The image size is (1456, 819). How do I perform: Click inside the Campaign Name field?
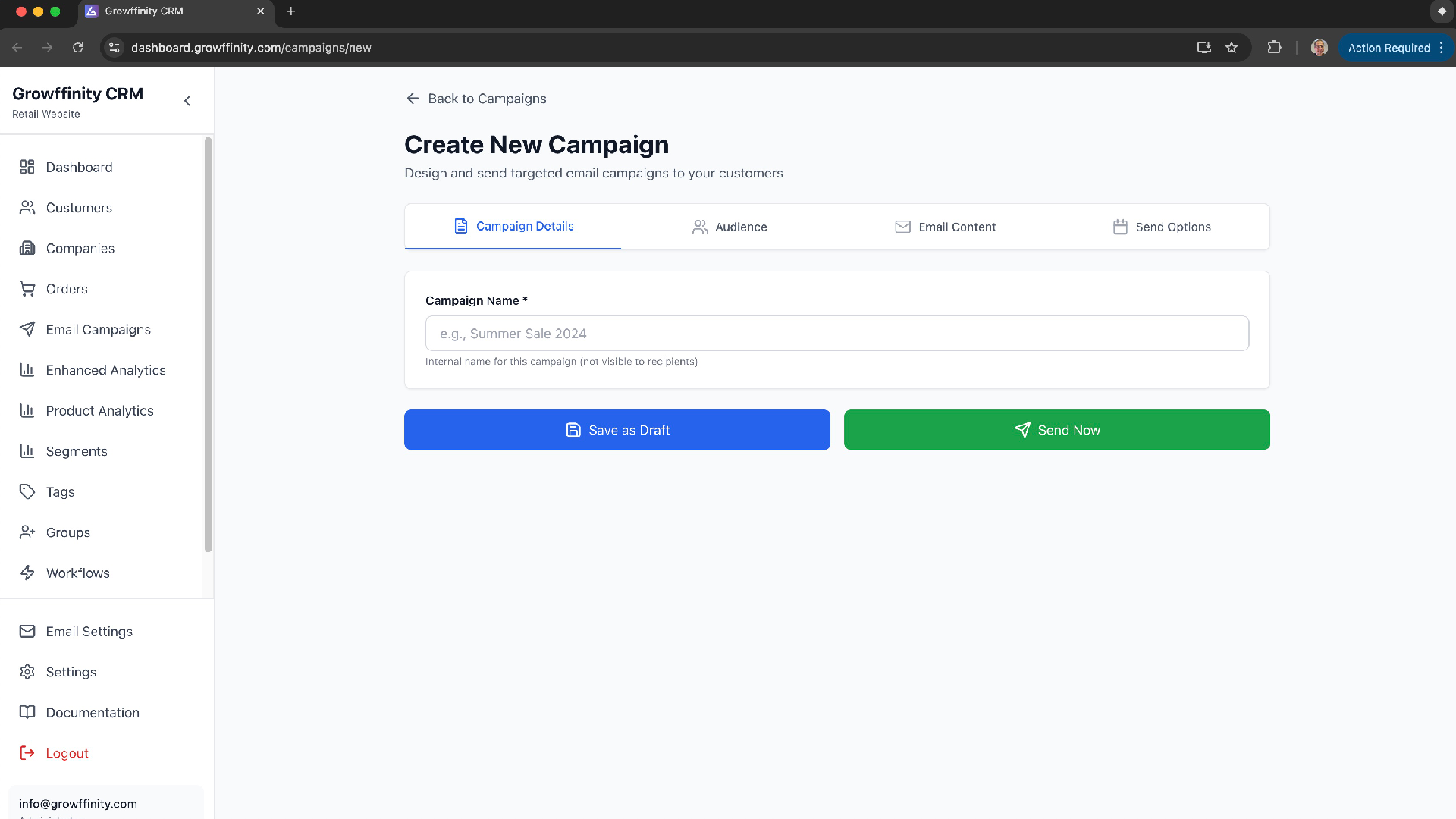(x=836, y=333)
